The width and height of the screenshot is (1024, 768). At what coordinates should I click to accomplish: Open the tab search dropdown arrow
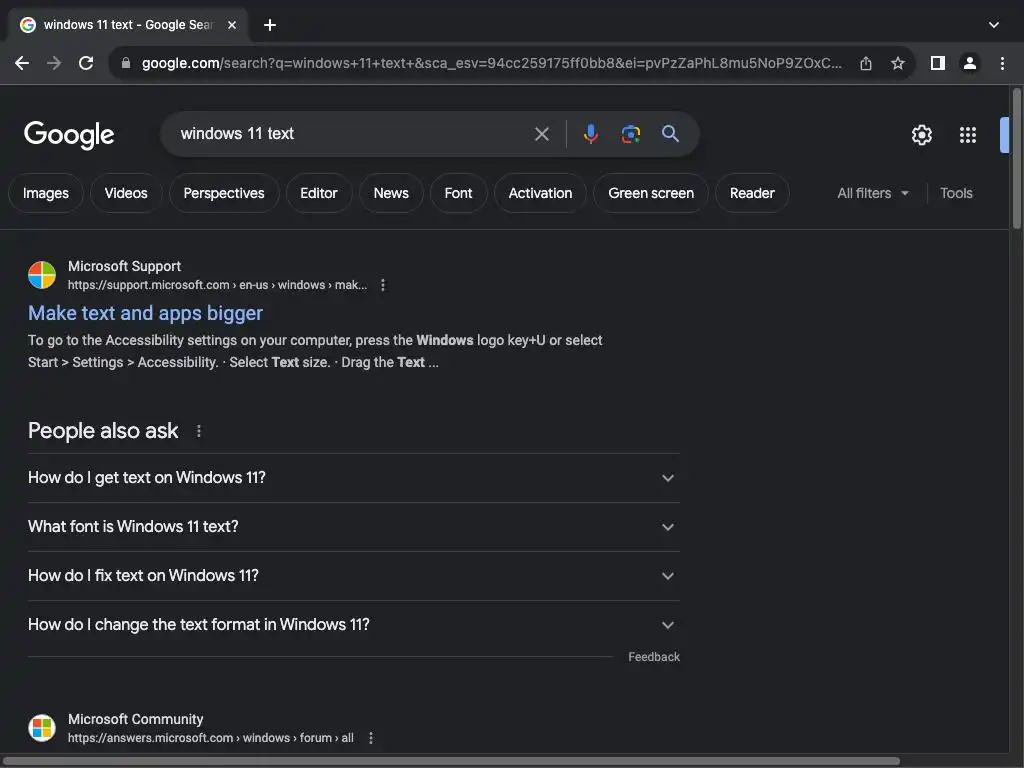point(994,25)
